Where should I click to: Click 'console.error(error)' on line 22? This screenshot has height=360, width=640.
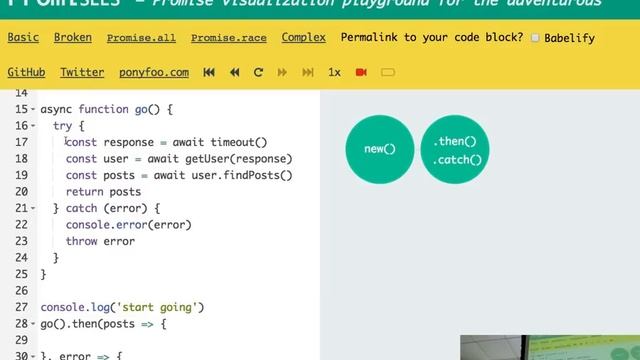coord(129,225)
